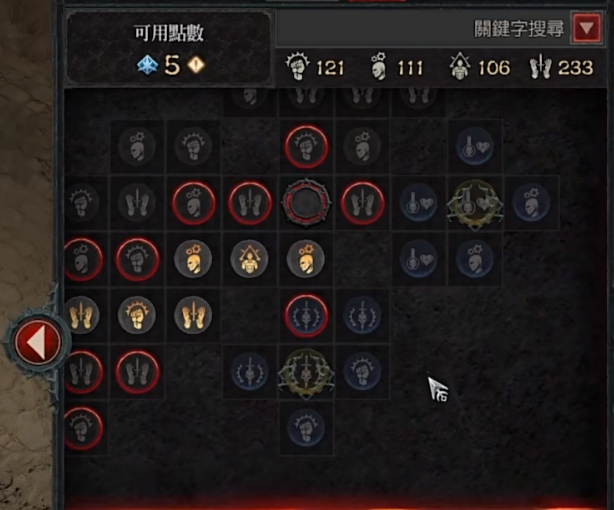Toggle the red-ringed skull sword node
614x510 pixels.
(306, 316)
